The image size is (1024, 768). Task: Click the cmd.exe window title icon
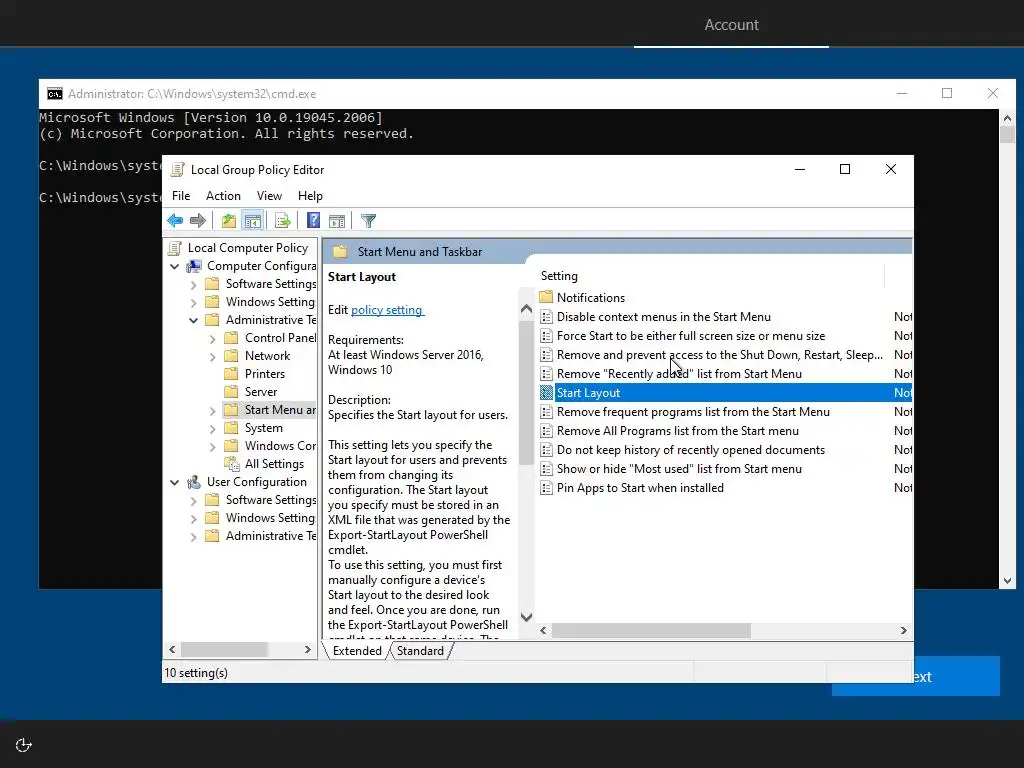coord(55,94)
